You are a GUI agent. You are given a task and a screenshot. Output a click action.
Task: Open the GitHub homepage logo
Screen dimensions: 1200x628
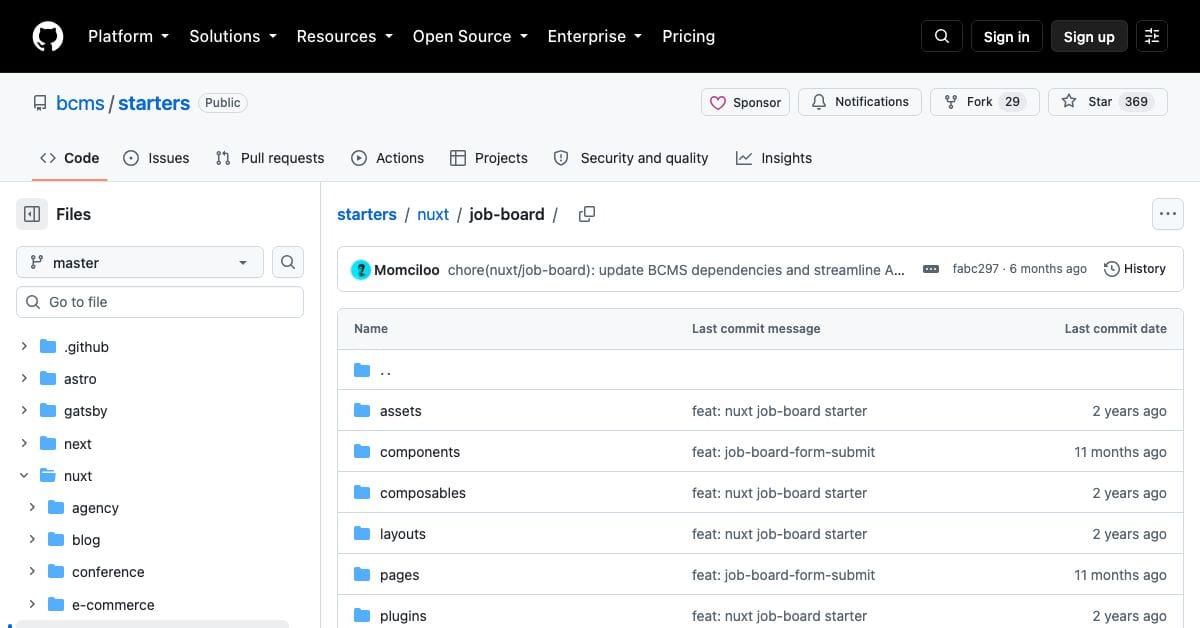pyautogui.click(x=48, y=36)
